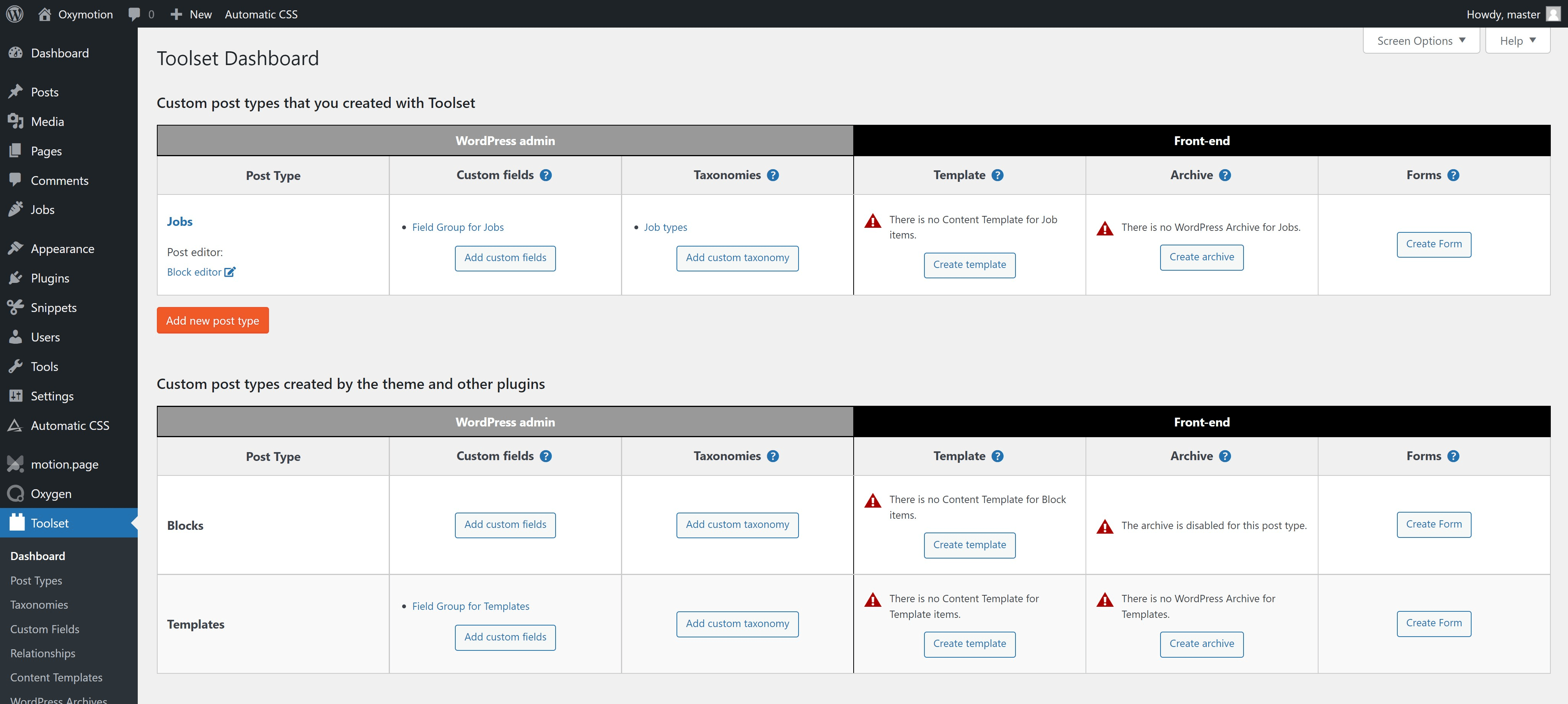Click Add custom fields in Blocks row
This screenshot has width=1568, height=704.
click(505, 525)
